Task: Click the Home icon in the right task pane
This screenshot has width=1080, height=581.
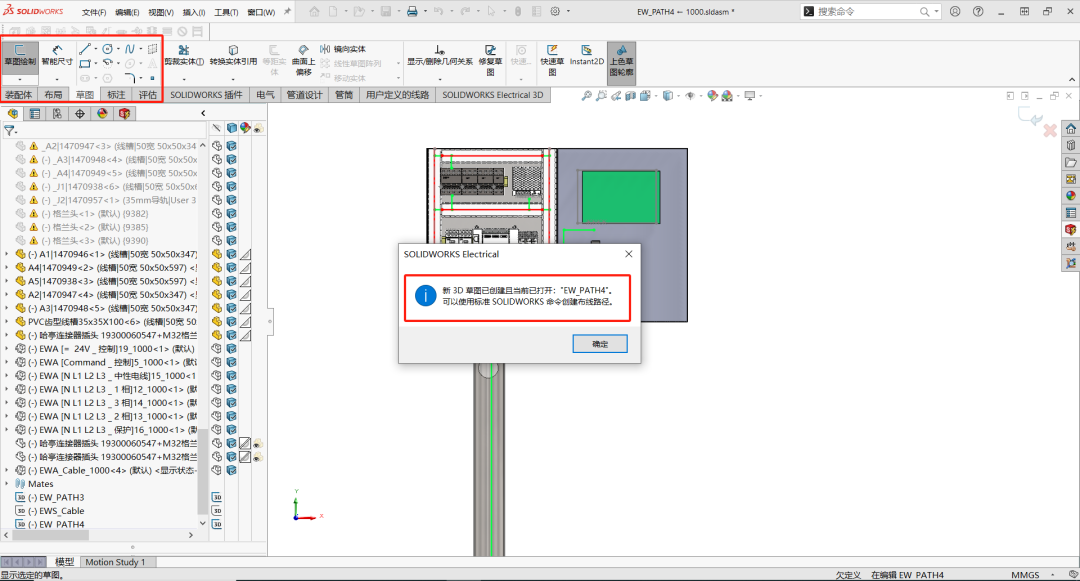Action: point(1070,129)
